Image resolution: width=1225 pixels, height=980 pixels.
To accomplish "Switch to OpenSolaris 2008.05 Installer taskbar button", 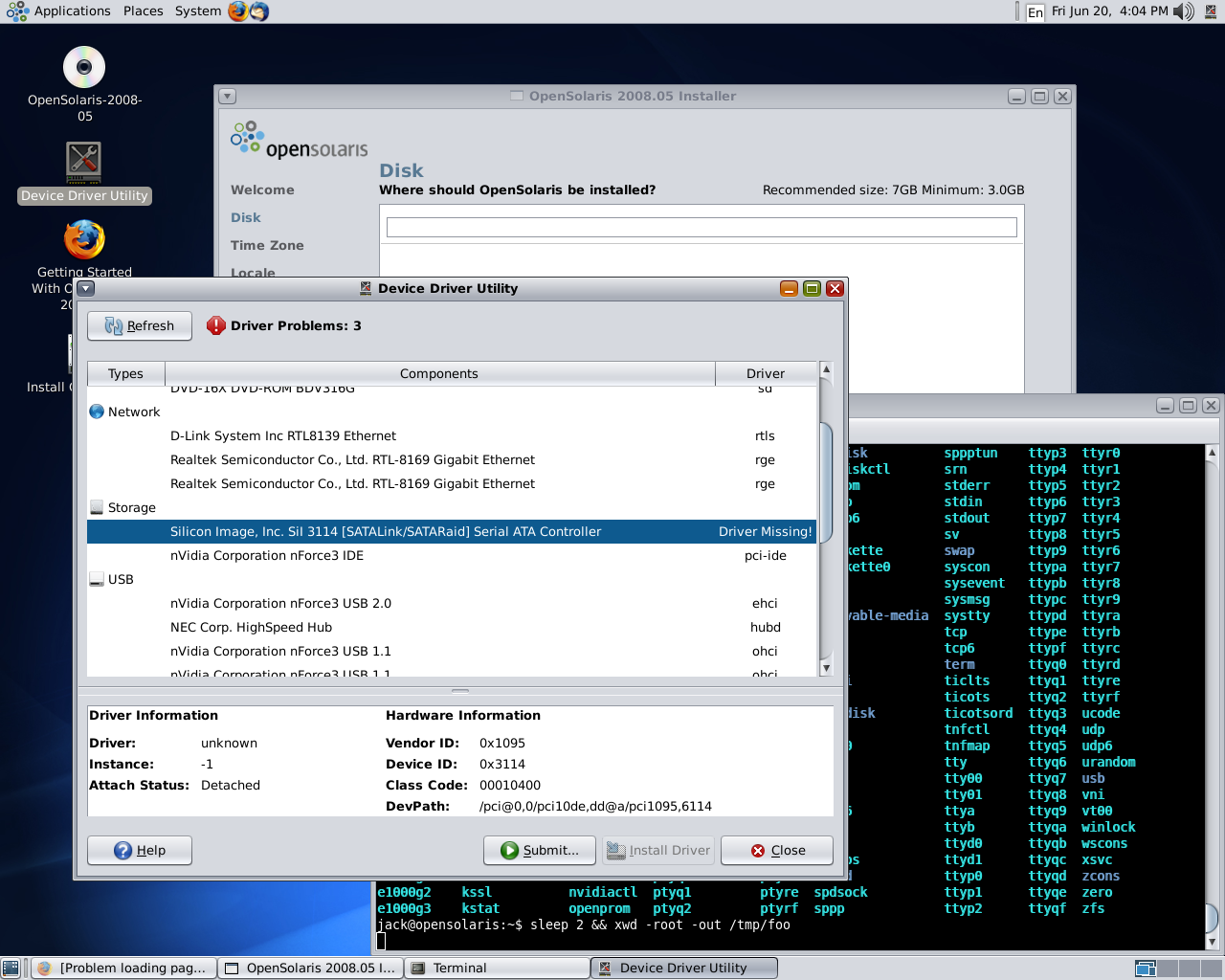I will pyautogui.click(x=310, y=969).
